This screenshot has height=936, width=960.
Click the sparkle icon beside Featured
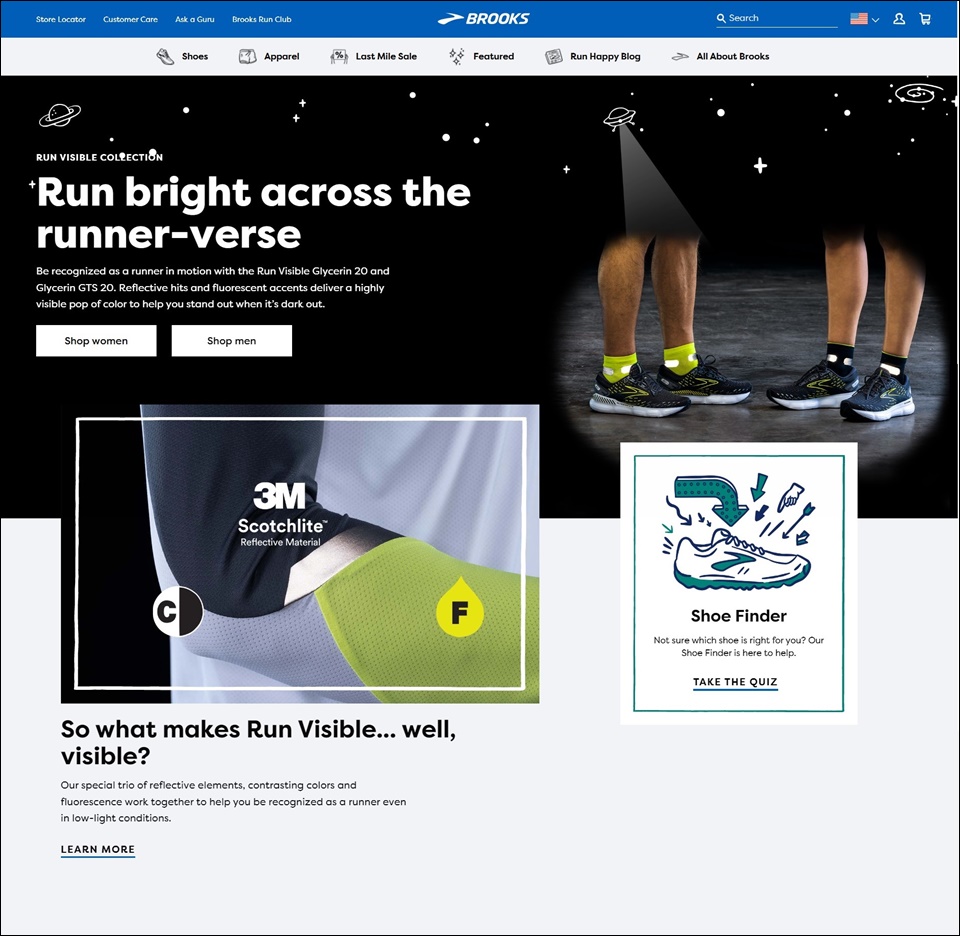(457, 56)
